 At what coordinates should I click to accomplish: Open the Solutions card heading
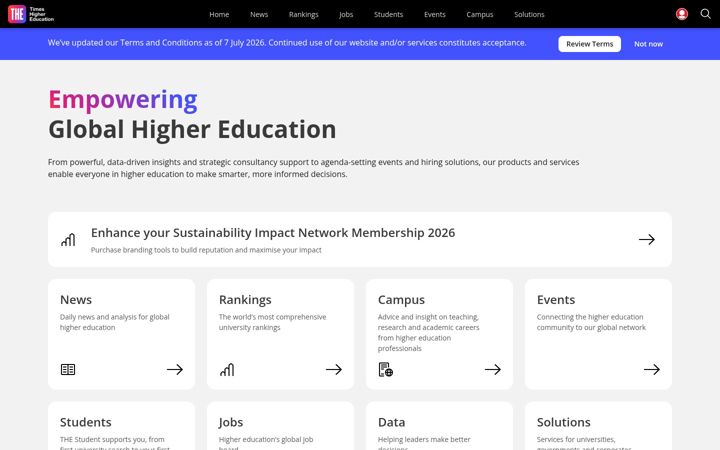click(563, 422)
